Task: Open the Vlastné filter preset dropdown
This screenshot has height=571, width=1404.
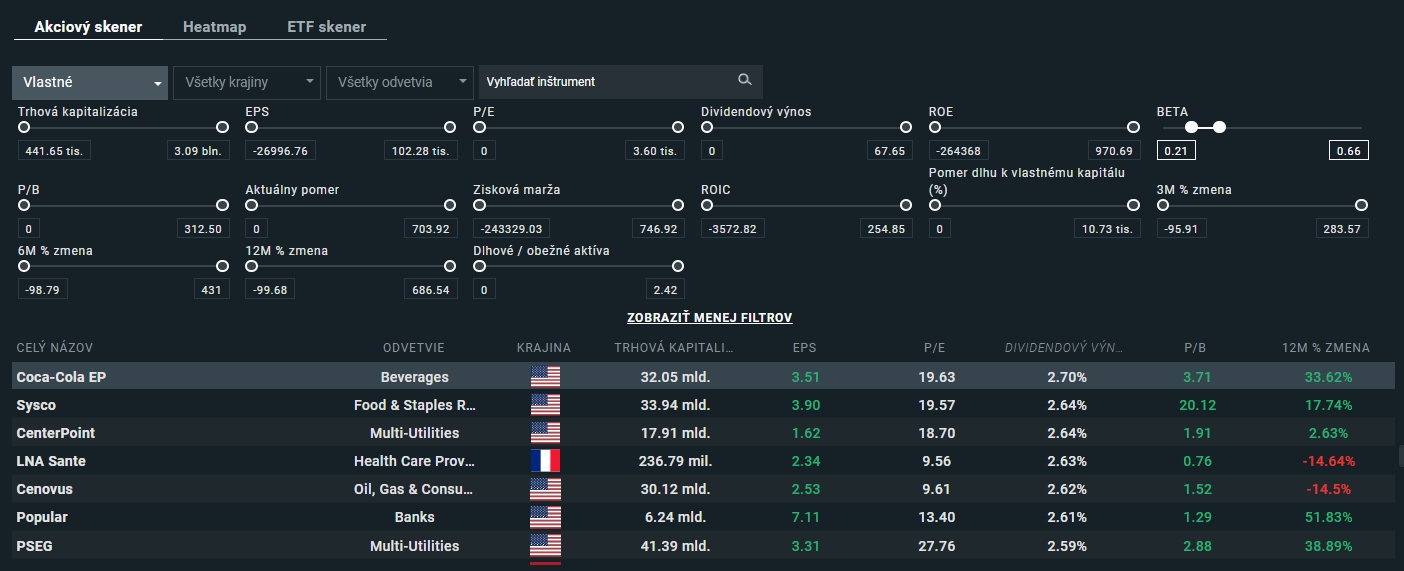Action: point(90,82)
